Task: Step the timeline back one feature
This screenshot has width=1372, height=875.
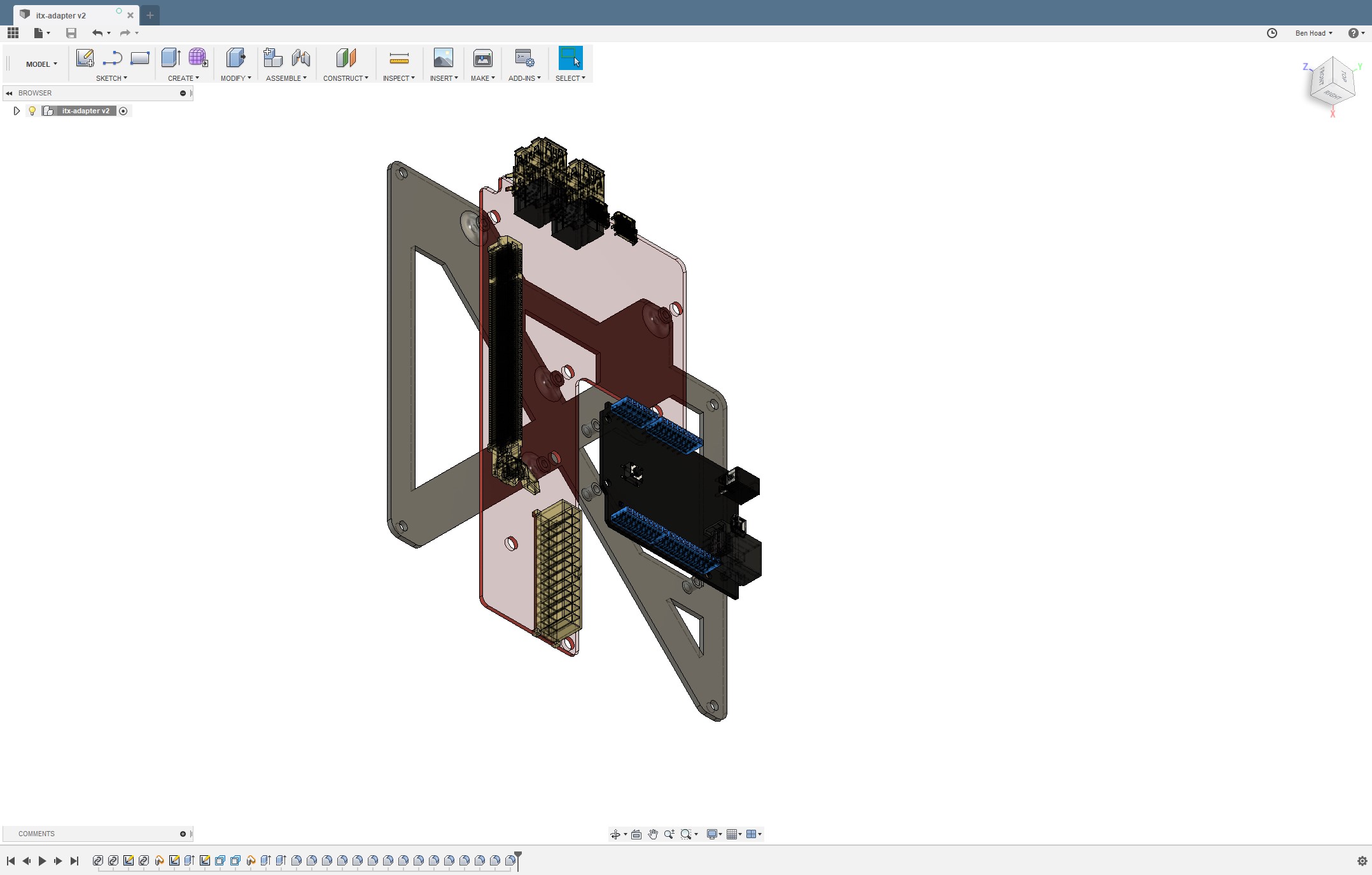Action: coord(27,861)
